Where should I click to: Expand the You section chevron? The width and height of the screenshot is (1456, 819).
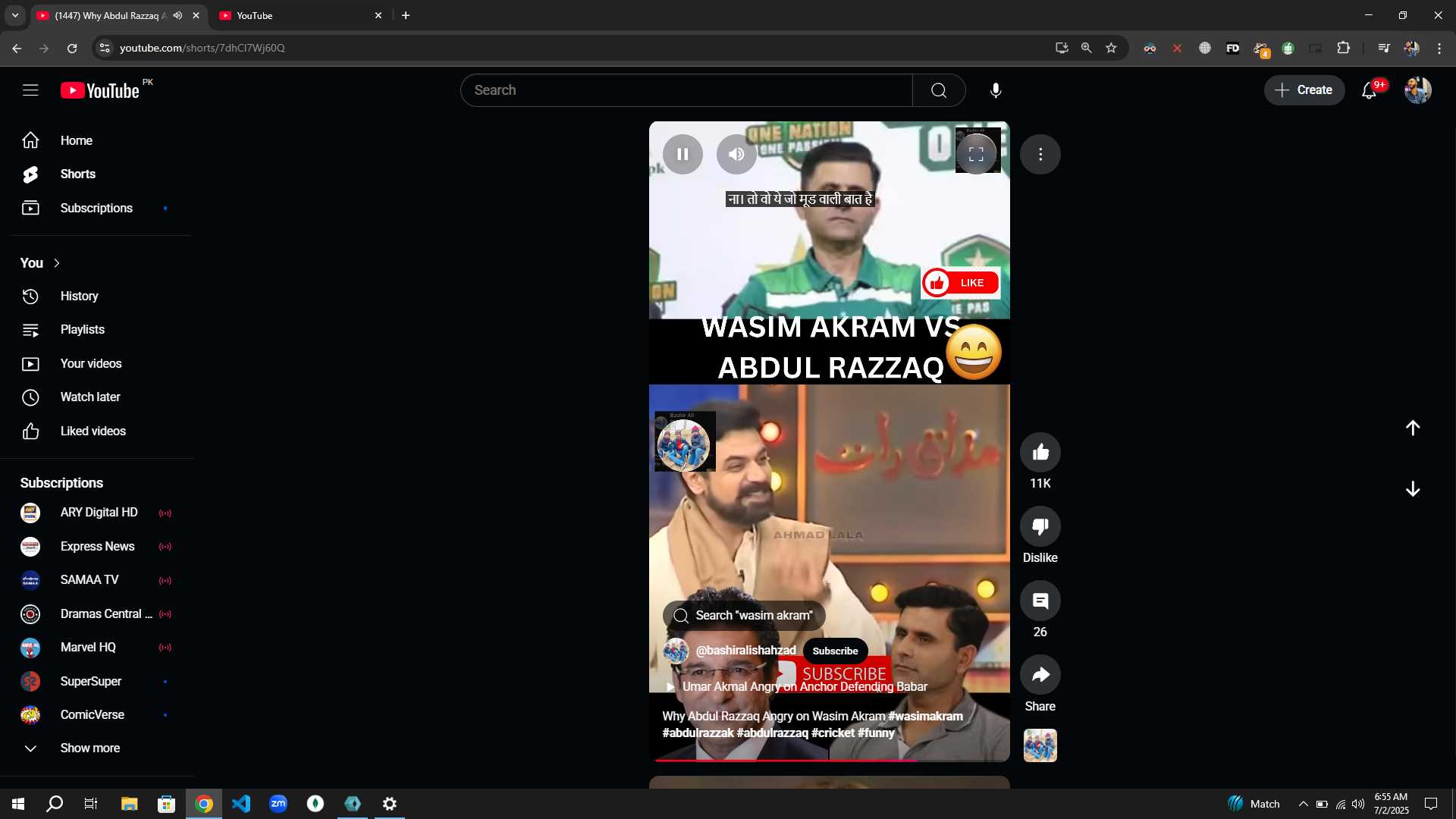[x=56, y=263]
